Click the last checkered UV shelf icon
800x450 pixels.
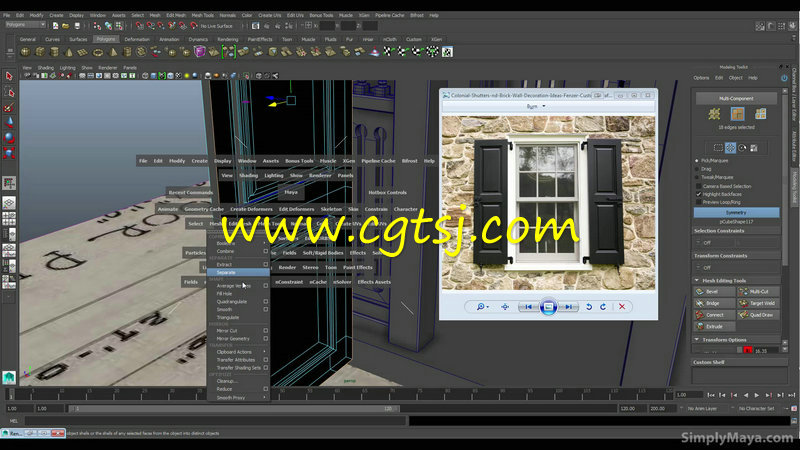pos(447,52)
